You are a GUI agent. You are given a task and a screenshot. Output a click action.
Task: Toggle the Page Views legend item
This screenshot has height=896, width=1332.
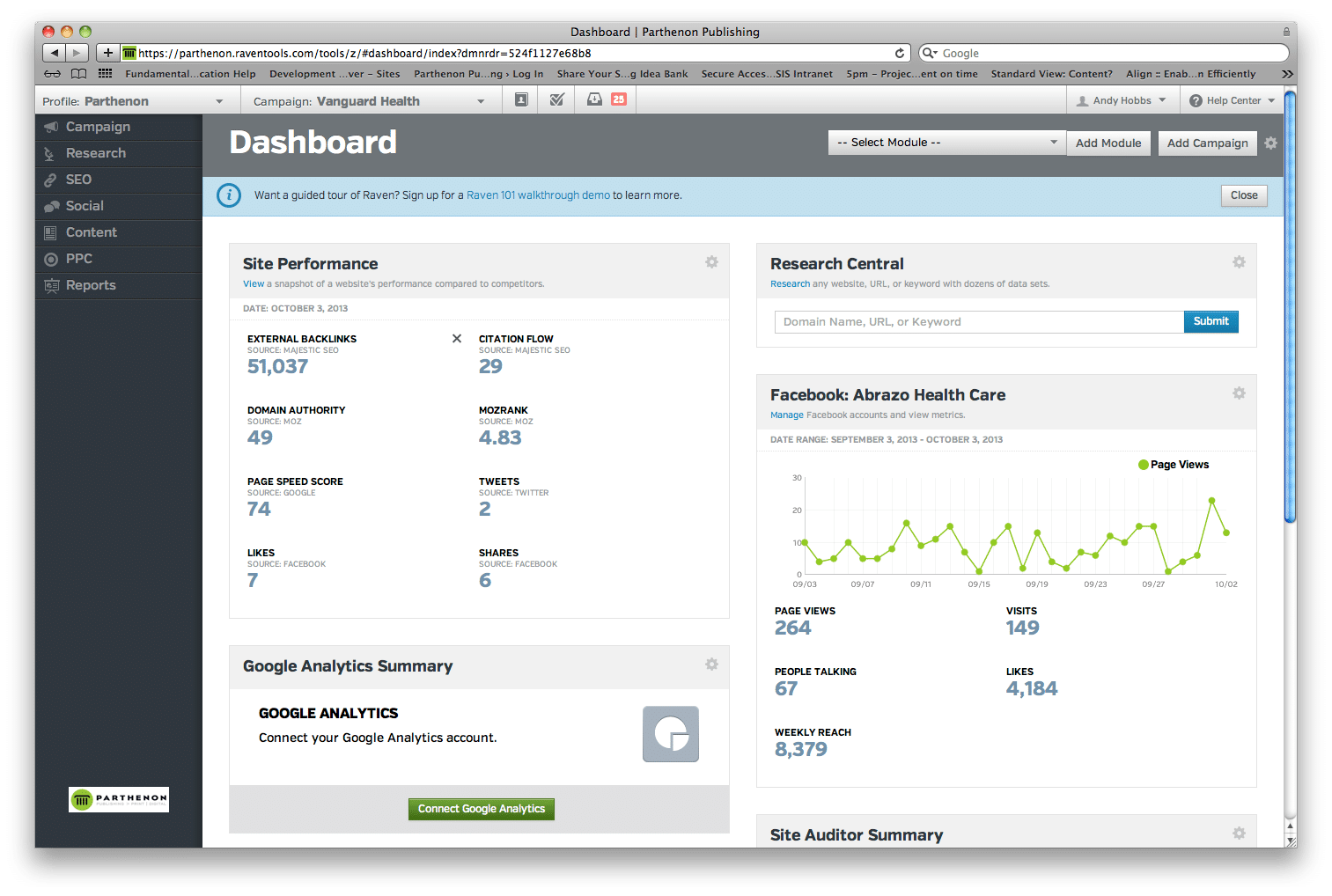click(1174, 465)
